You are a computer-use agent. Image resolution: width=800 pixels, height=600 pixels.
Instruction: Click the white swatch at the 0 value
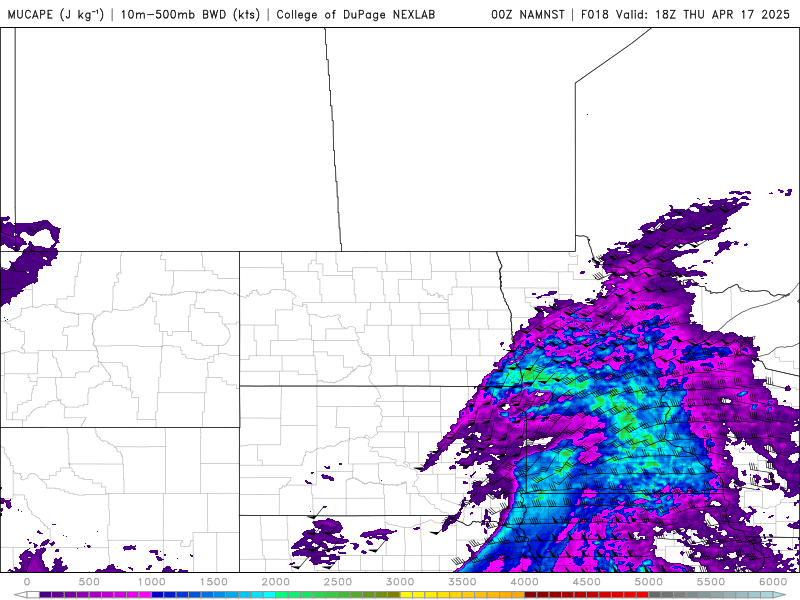[x=33, y=594]
